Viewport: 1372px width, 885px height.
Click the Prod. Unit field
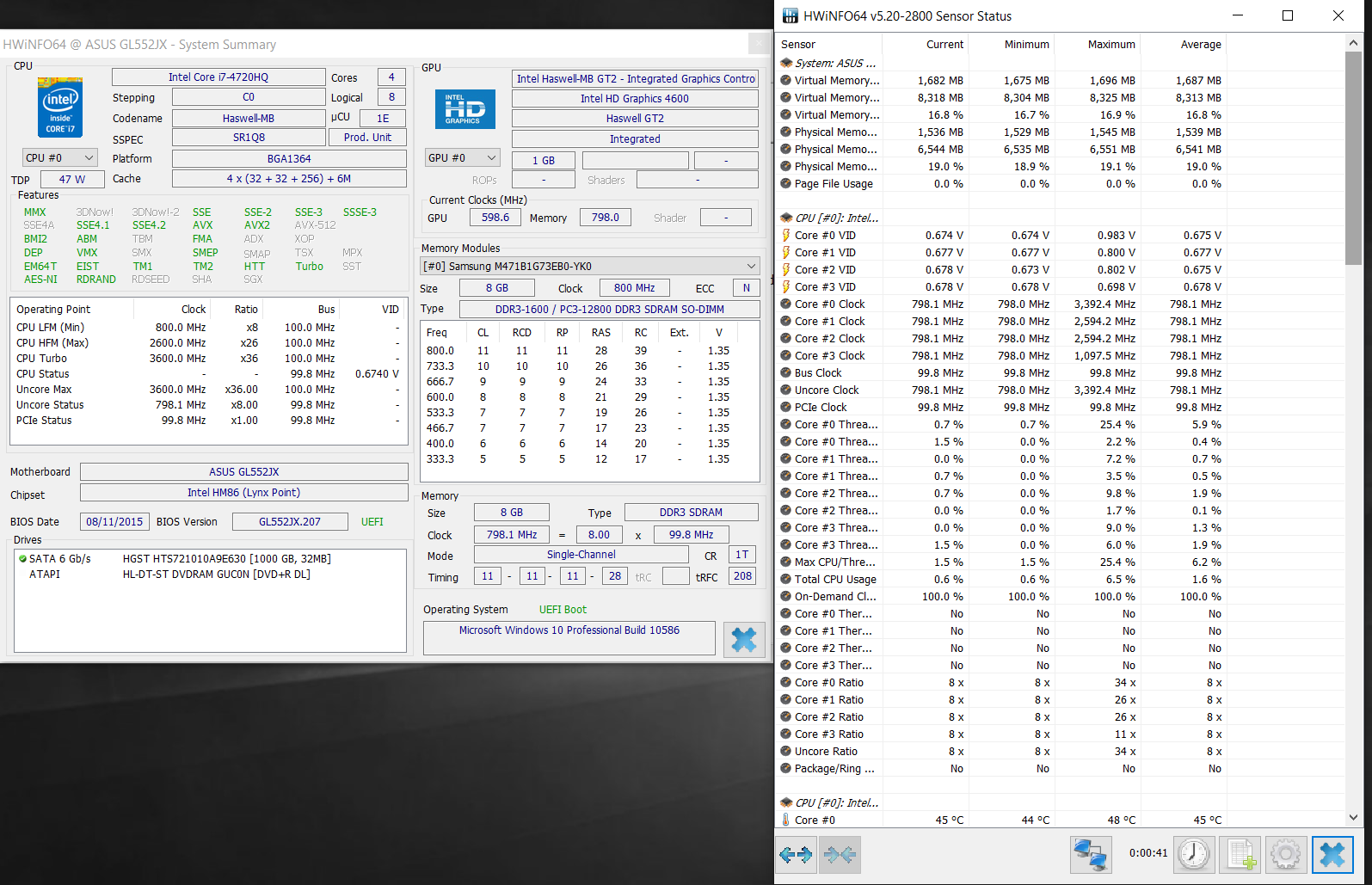pyautogui.click(x=367, y=138)
